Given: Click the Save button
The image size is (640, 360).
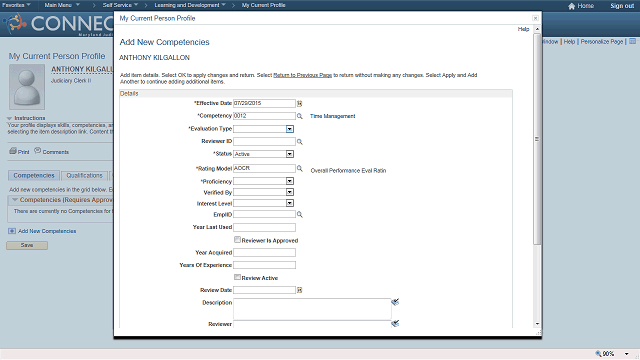Looking at the screenshot, I should [x=27, y=245].
